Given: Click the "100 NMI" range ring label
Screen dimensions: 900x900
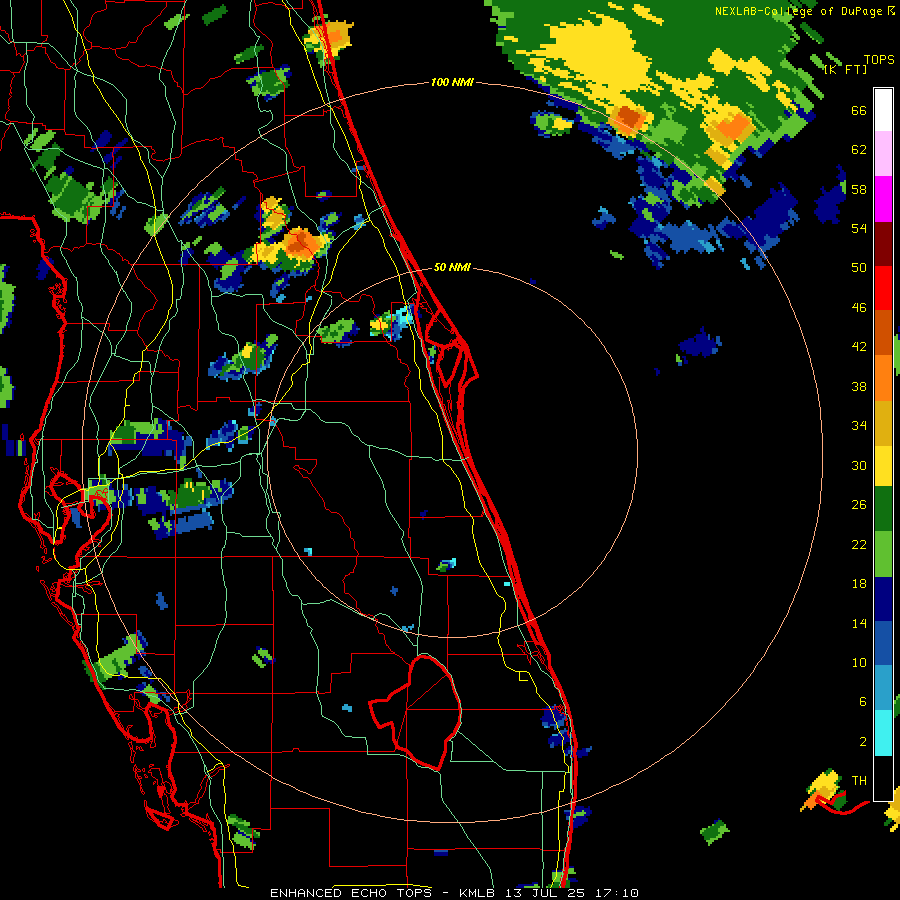Looking at the screenshot, I should 452,83.
